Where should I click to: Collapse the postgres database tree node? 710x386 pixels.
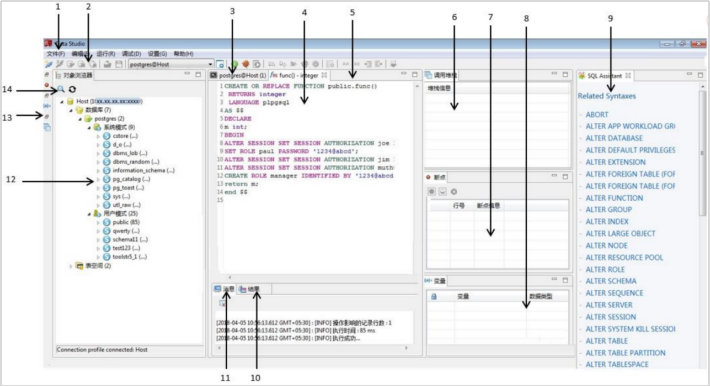tap(80, 119)
